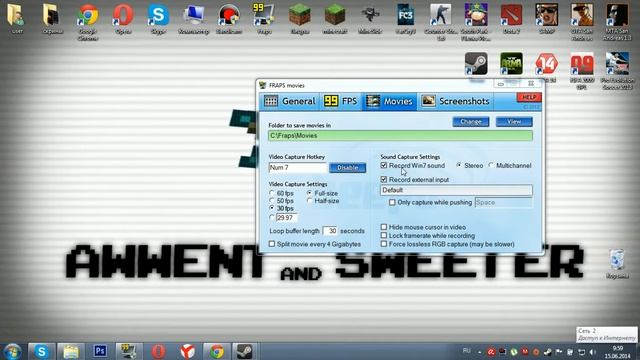Click the volume icon in system tray
This screenshot has height=360, width=640.
pyautogui.click(x=593, y=352)
